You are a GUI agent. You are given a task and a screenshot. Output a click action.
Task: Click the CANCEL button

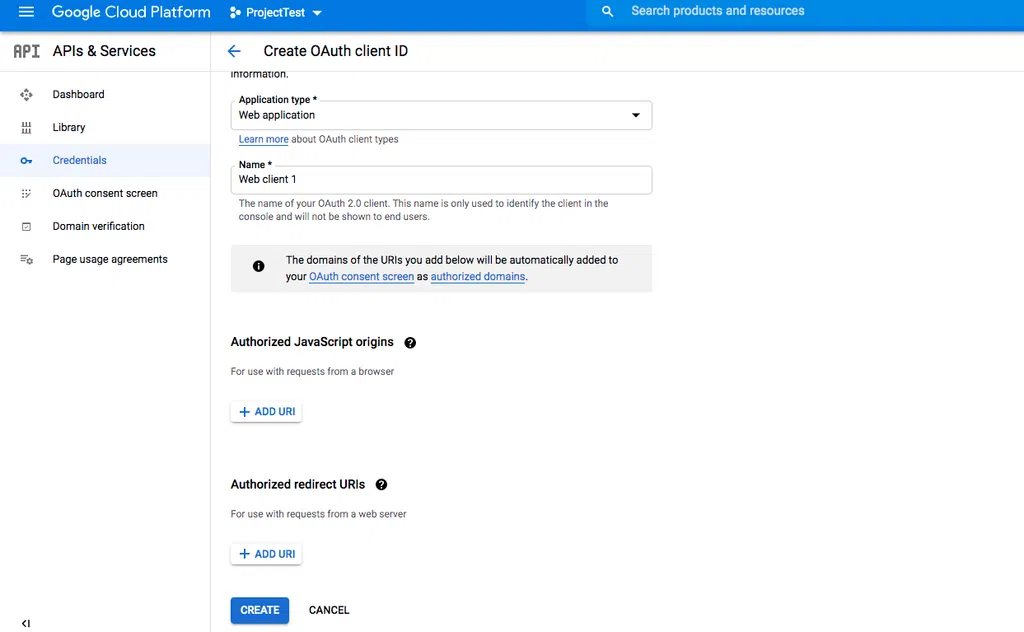tap(329, 610)
